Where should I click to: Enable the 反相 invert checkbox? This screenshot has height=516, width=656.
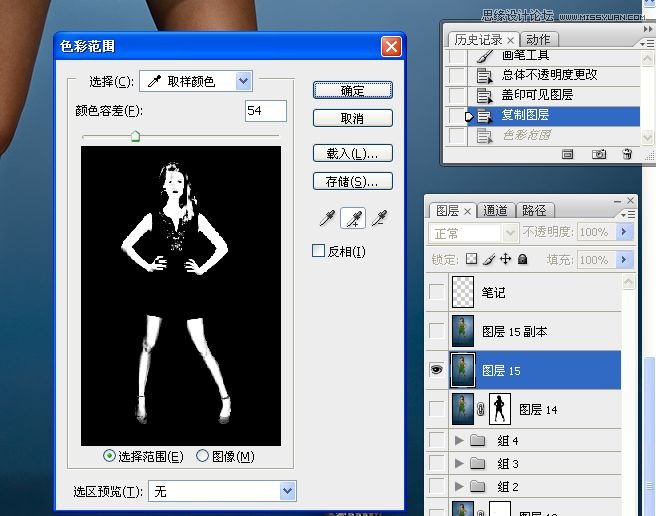318,251
